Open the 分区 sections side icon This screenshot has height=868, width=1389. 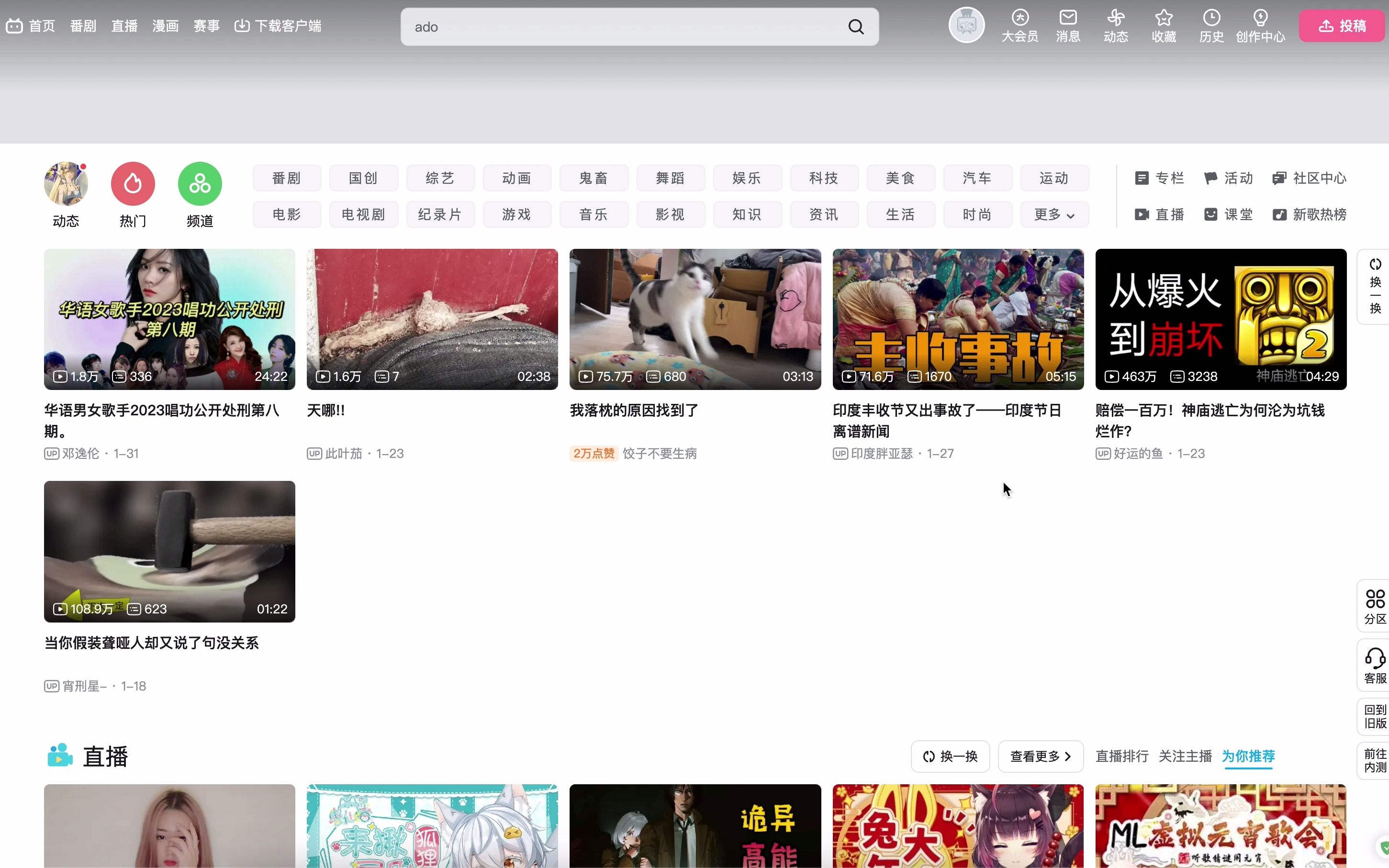click(x=1375, y=606)
